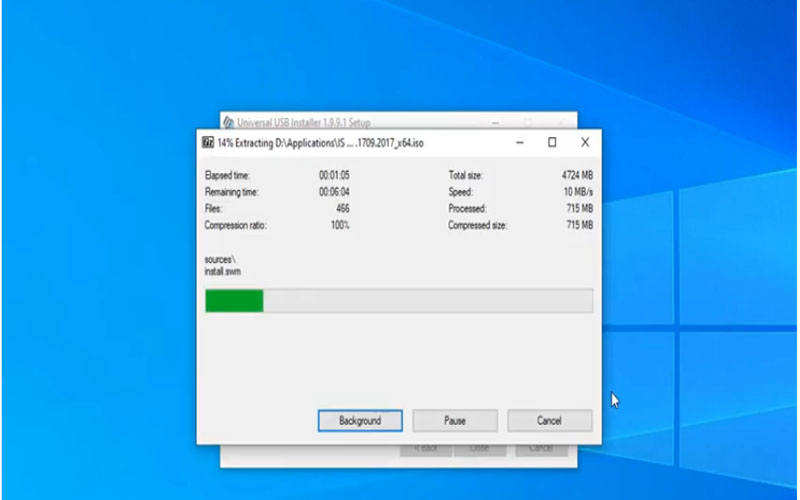Click the Back button in USB Installer window

[x=426, y=448]
